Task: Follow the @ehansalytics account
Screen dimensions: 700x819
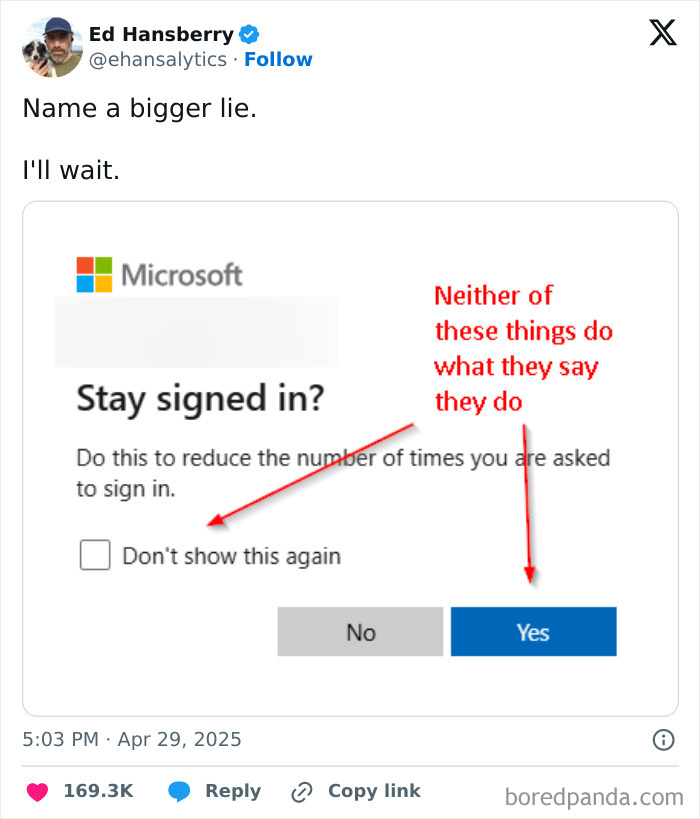Action: (x=278, y=59)
